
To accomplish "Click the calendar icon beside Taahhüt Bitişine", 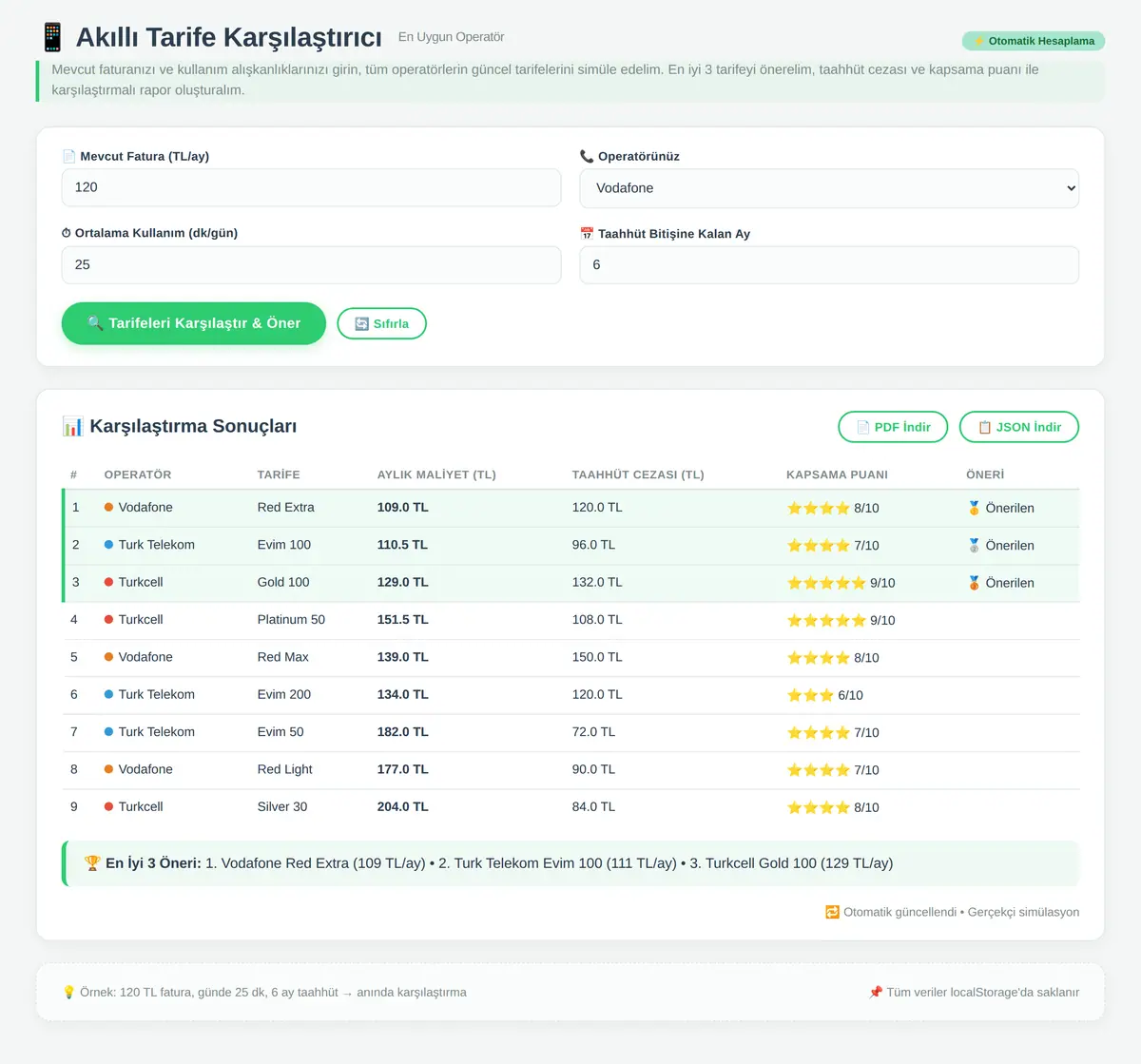I will tap(587, 234).
